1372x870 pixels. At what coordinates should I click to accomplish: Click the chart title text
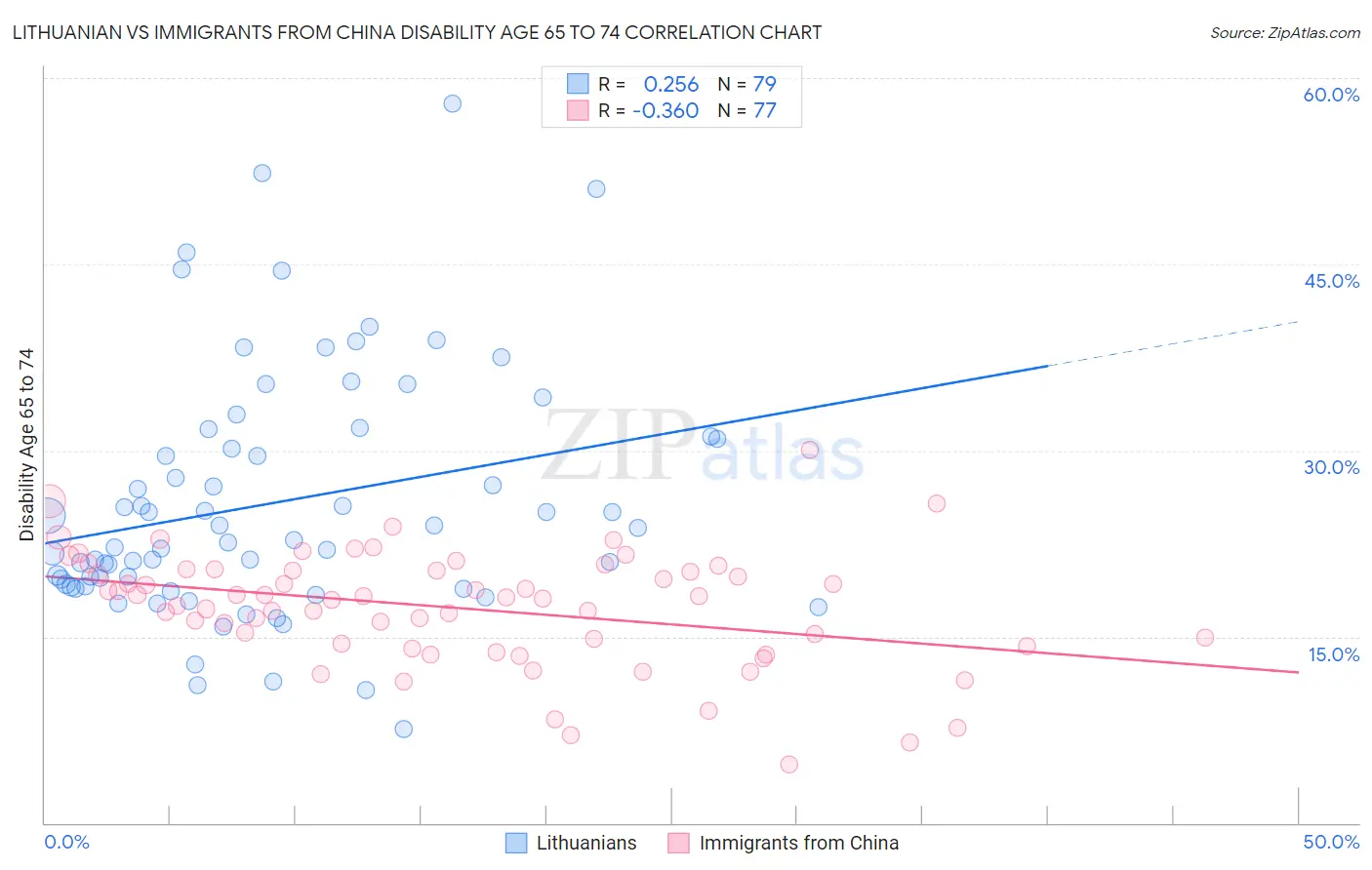point(417,32)
